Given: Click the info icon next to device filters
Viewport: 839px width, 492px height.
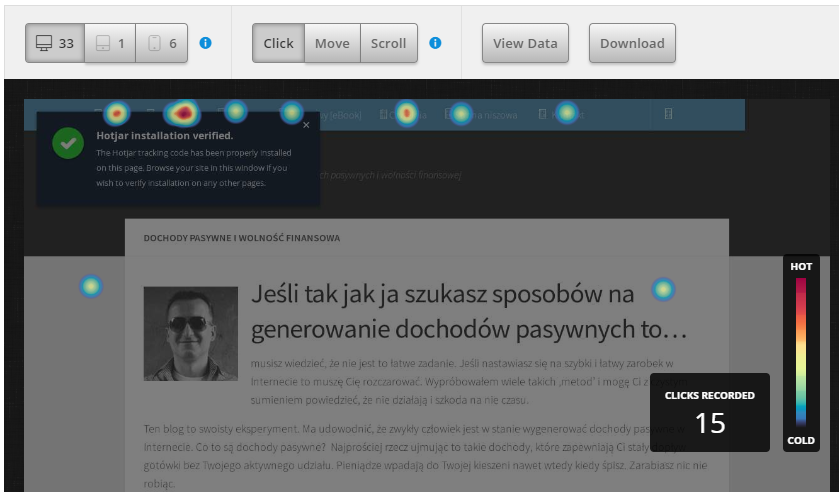Looking at the screenshot, I should 205,43.
